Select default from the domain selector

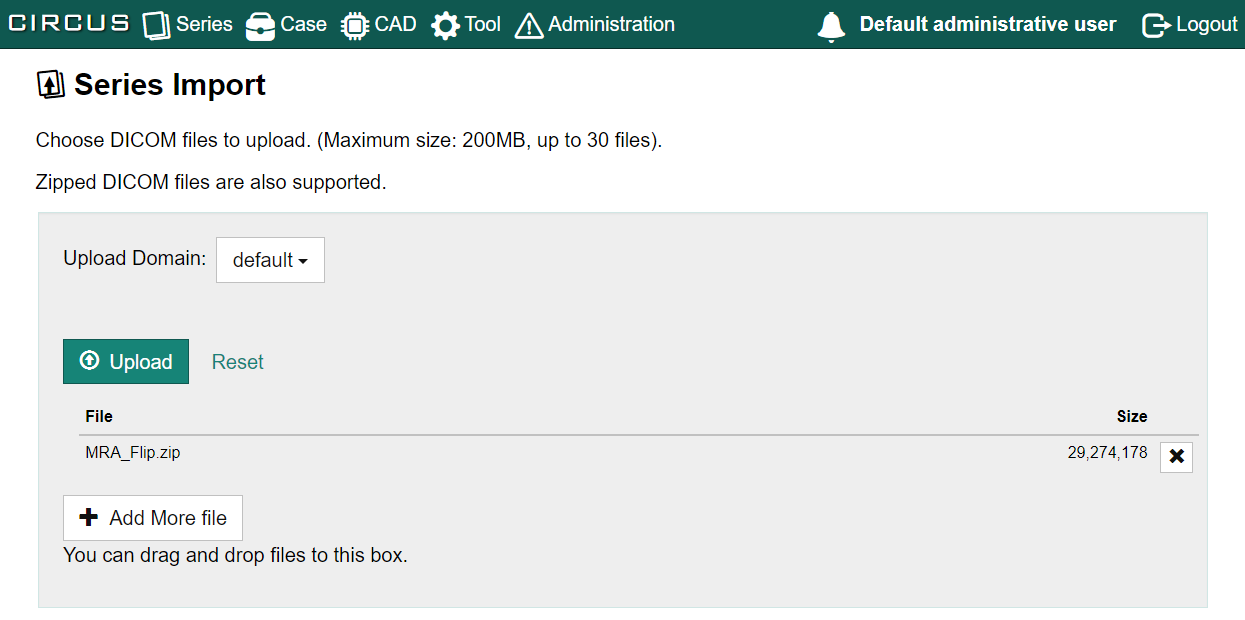pos(270,259)
